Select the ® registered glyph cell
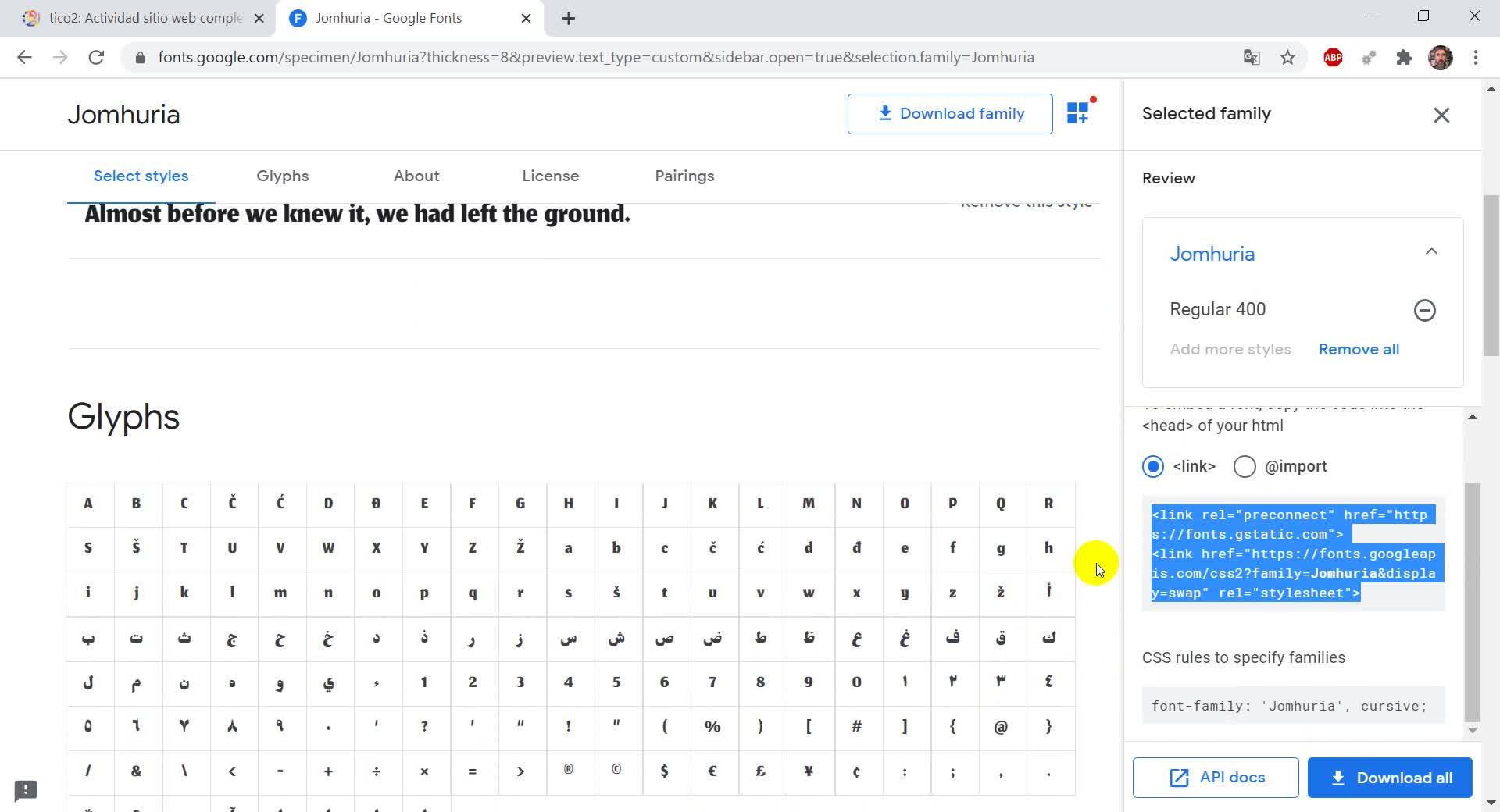The width and height of the screenshot is (1500, 812). pyautogui.click(x=568, y=771)
